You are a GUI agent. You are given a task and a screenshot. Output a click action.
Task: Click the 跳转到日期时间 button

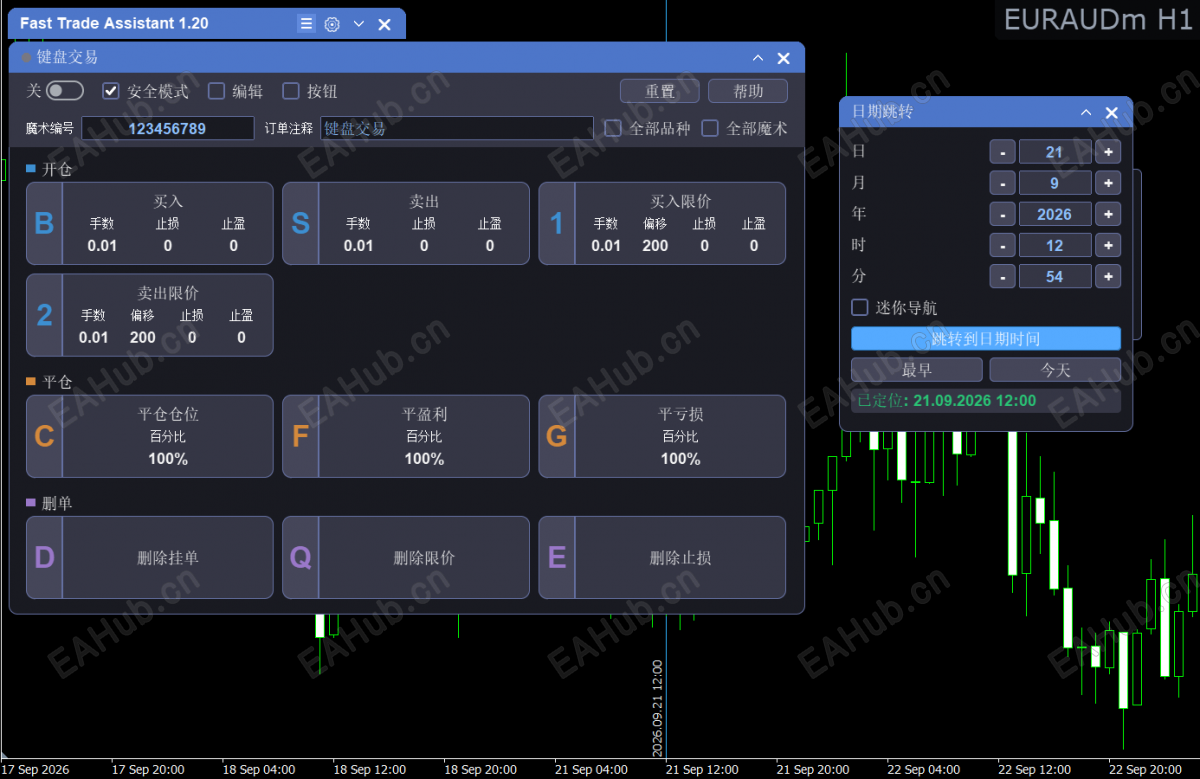coord(986,339)
